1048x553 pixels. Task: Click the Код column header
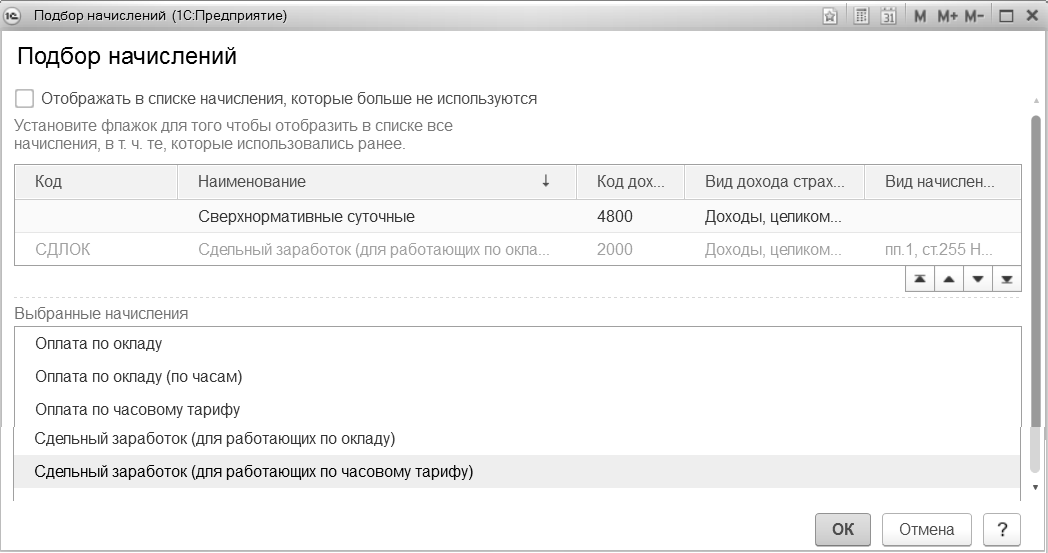pos(96,181)
